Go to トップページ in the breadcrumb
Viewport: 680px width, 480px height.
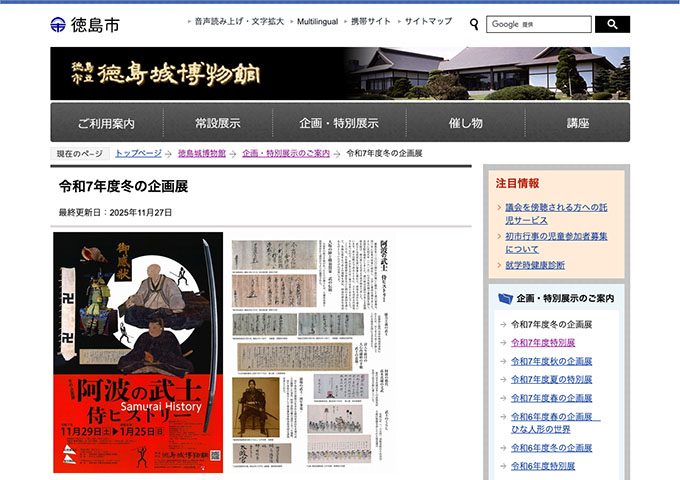[x=138, y=153]
